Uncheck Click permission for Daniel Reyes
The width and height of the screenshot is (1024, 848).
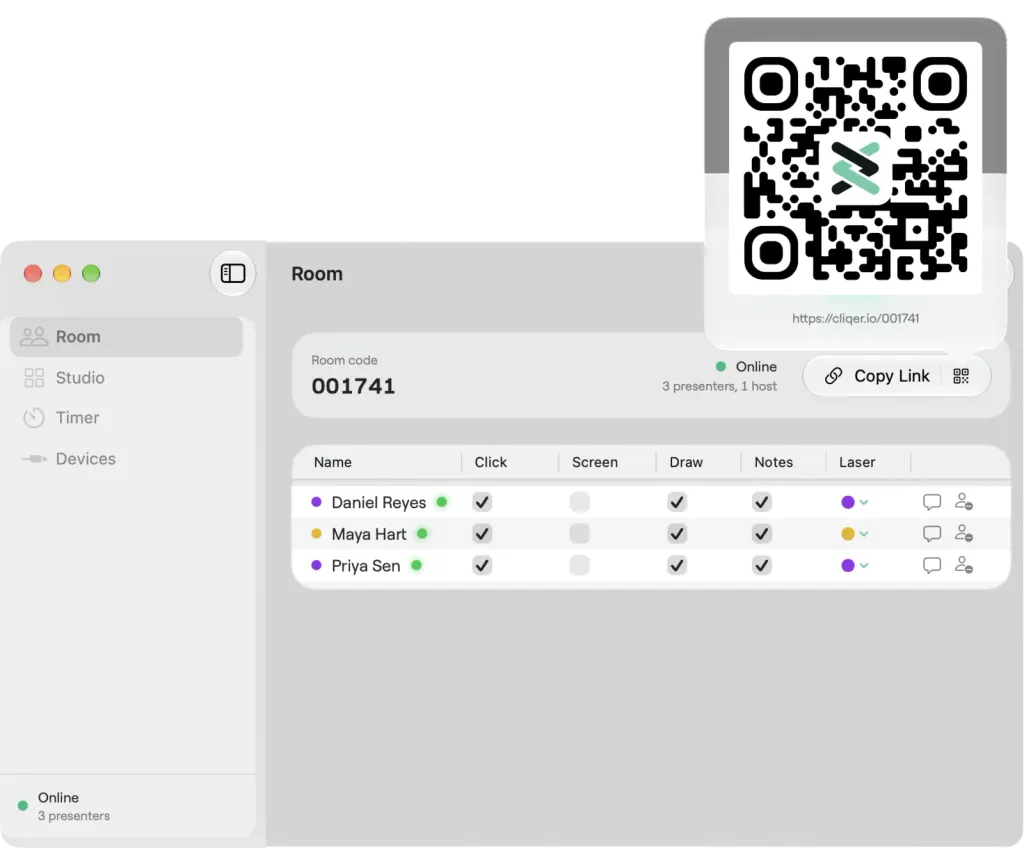tap(482, 502)
